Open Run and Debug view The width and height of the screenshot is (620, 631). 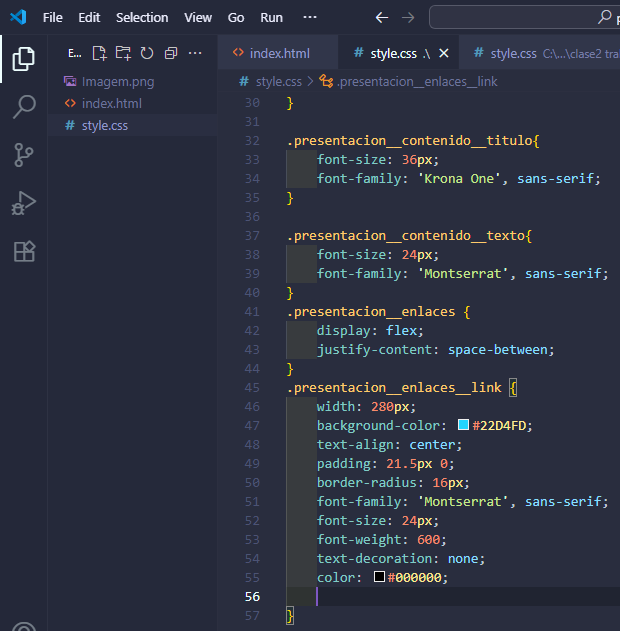click(23, 203)
